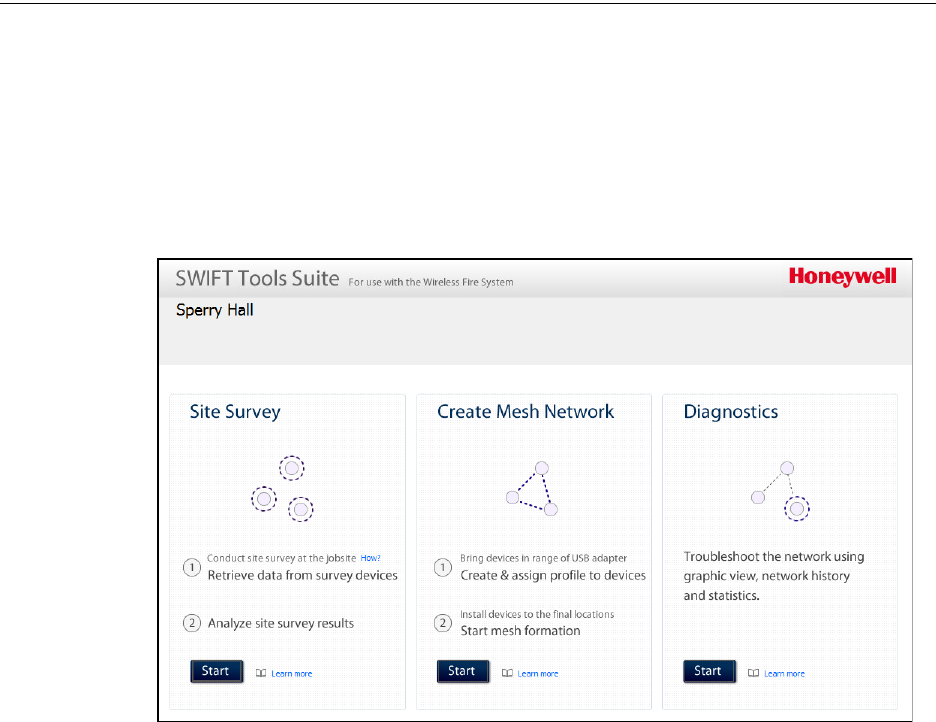Click the Diagnostics heading
This screenshot has width=936, height=722.
pos(731,412)
